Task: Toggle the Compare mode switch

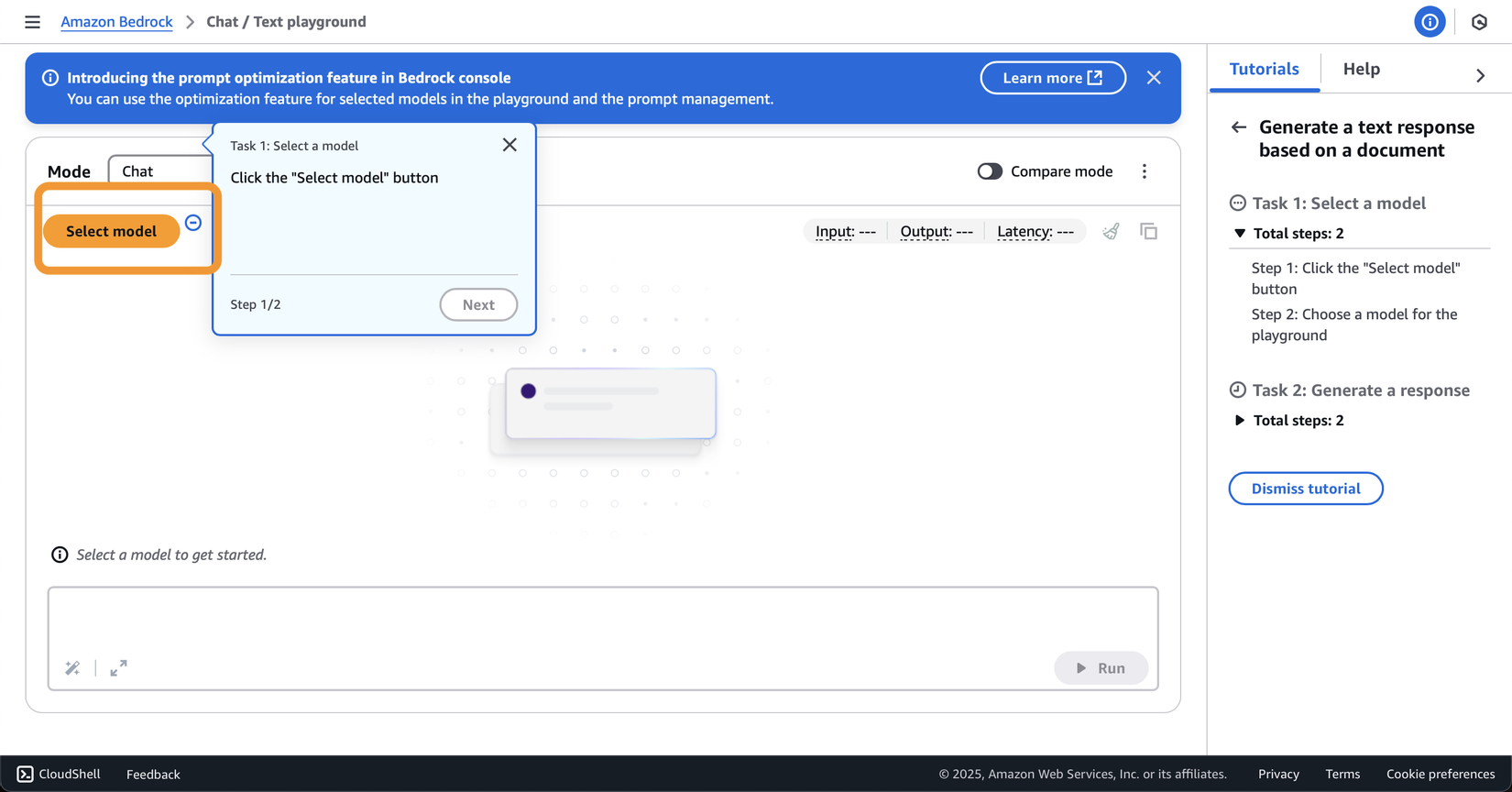Action: pos(990,171)
